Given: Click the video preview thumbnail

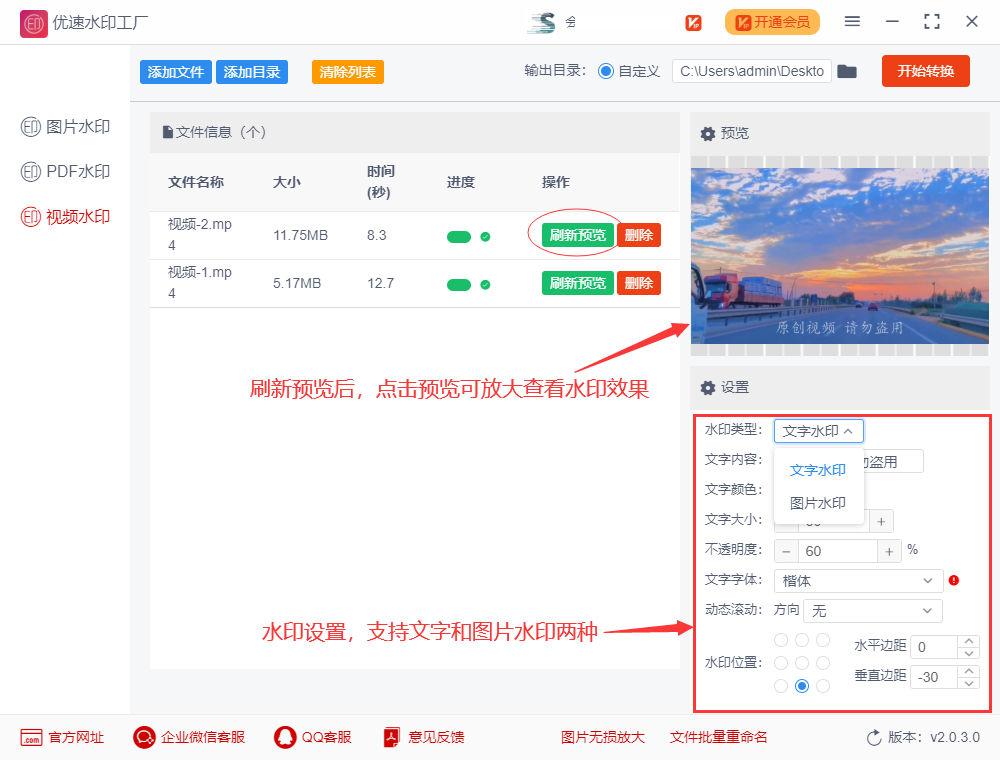Looking at the screenshot, I should point(840,252).
